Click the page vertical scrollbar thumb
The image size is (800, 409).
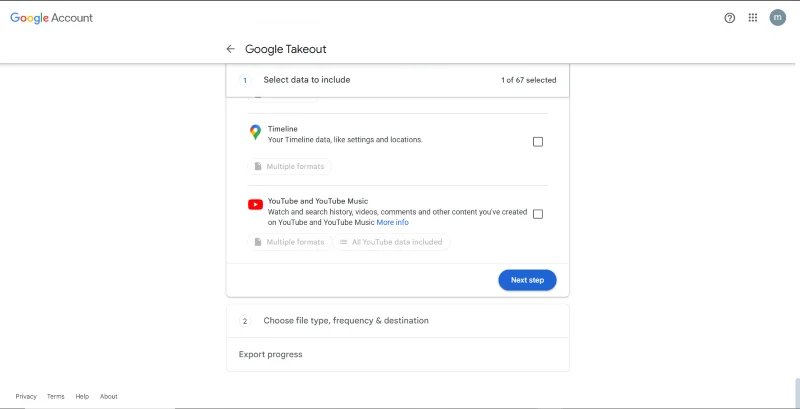pos(797,393)
